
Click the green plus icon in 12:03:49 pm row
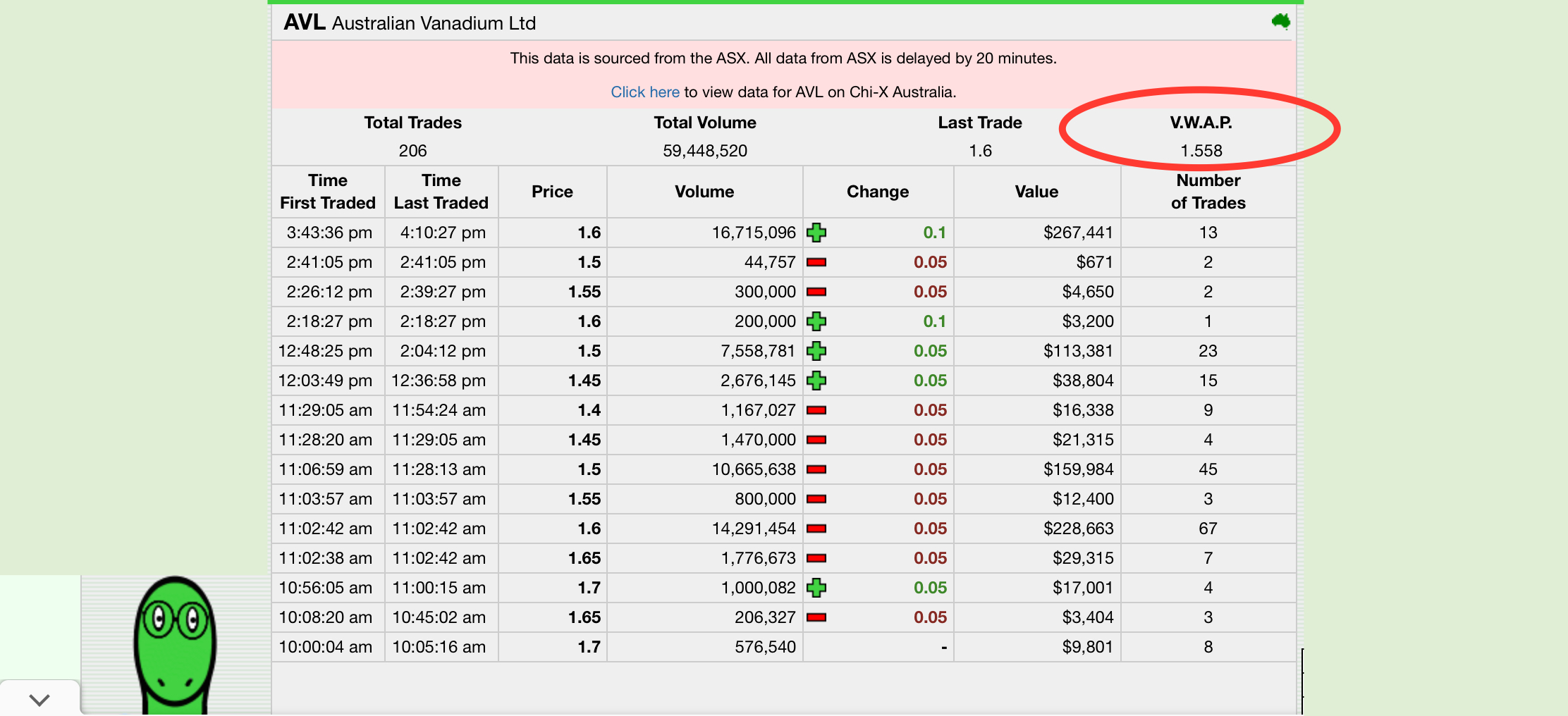816,381
